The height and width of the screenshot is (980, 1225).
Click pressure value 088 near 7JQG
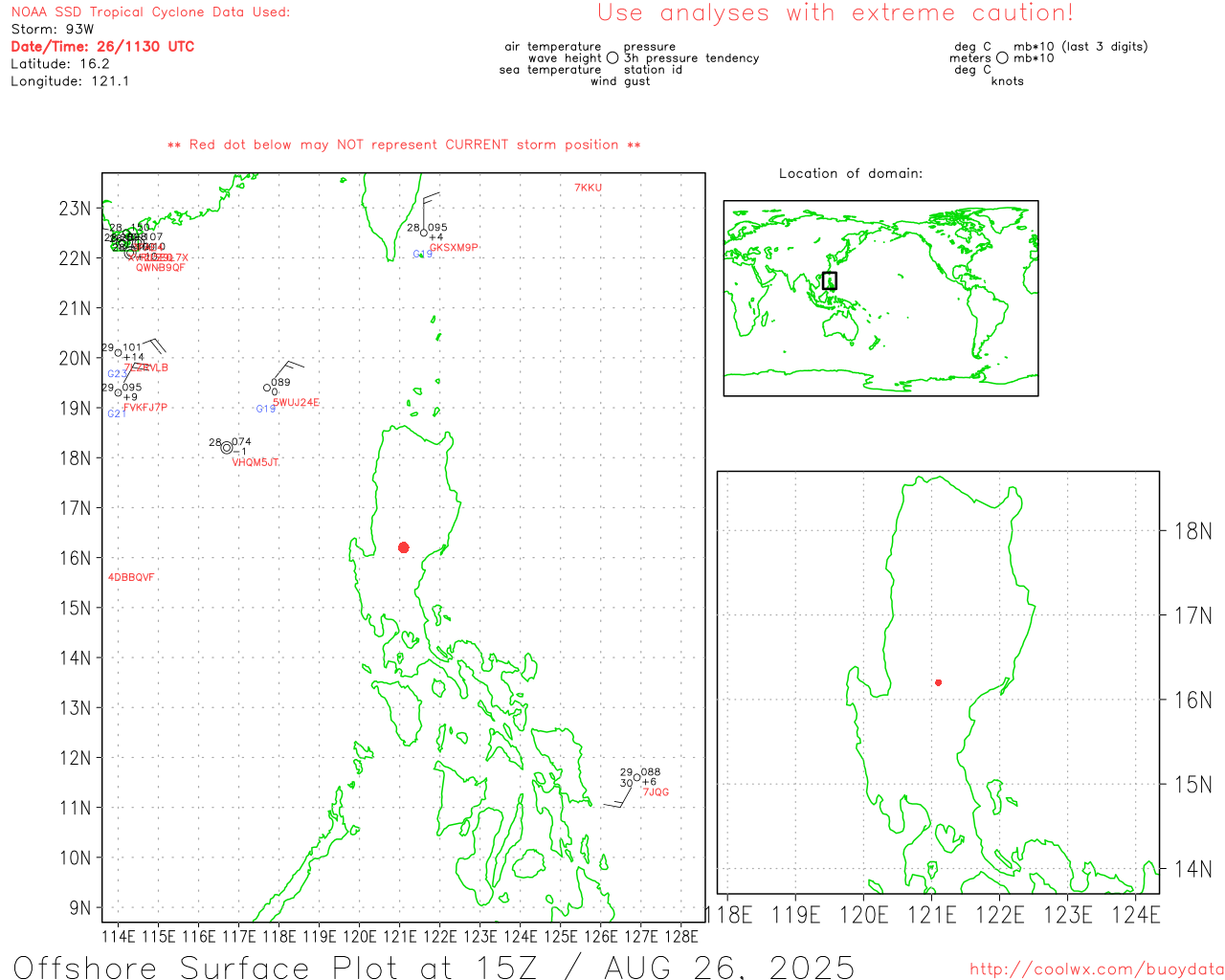click(651, 771)
